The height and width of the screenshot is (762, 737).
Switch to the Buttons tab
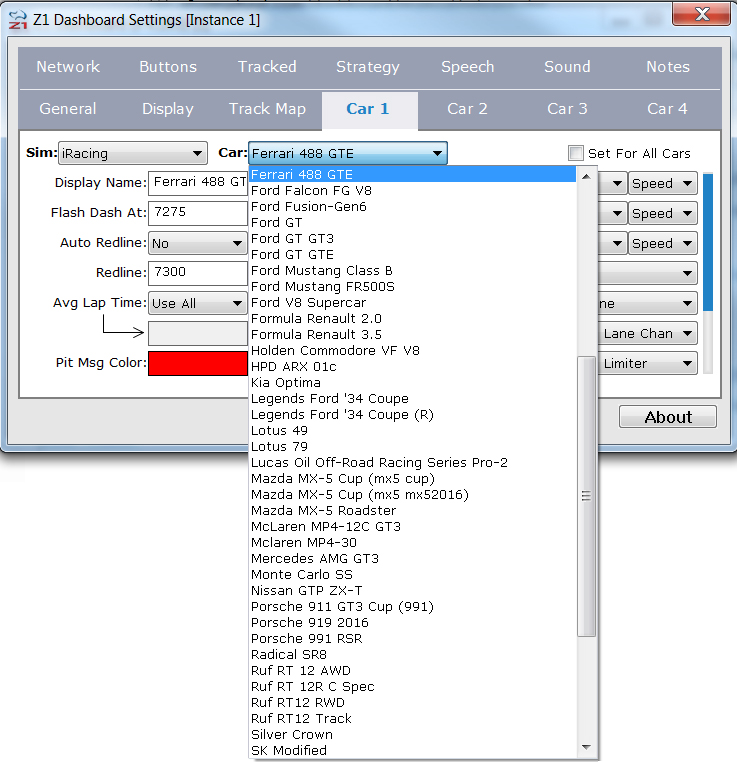(x=168, y=67)
